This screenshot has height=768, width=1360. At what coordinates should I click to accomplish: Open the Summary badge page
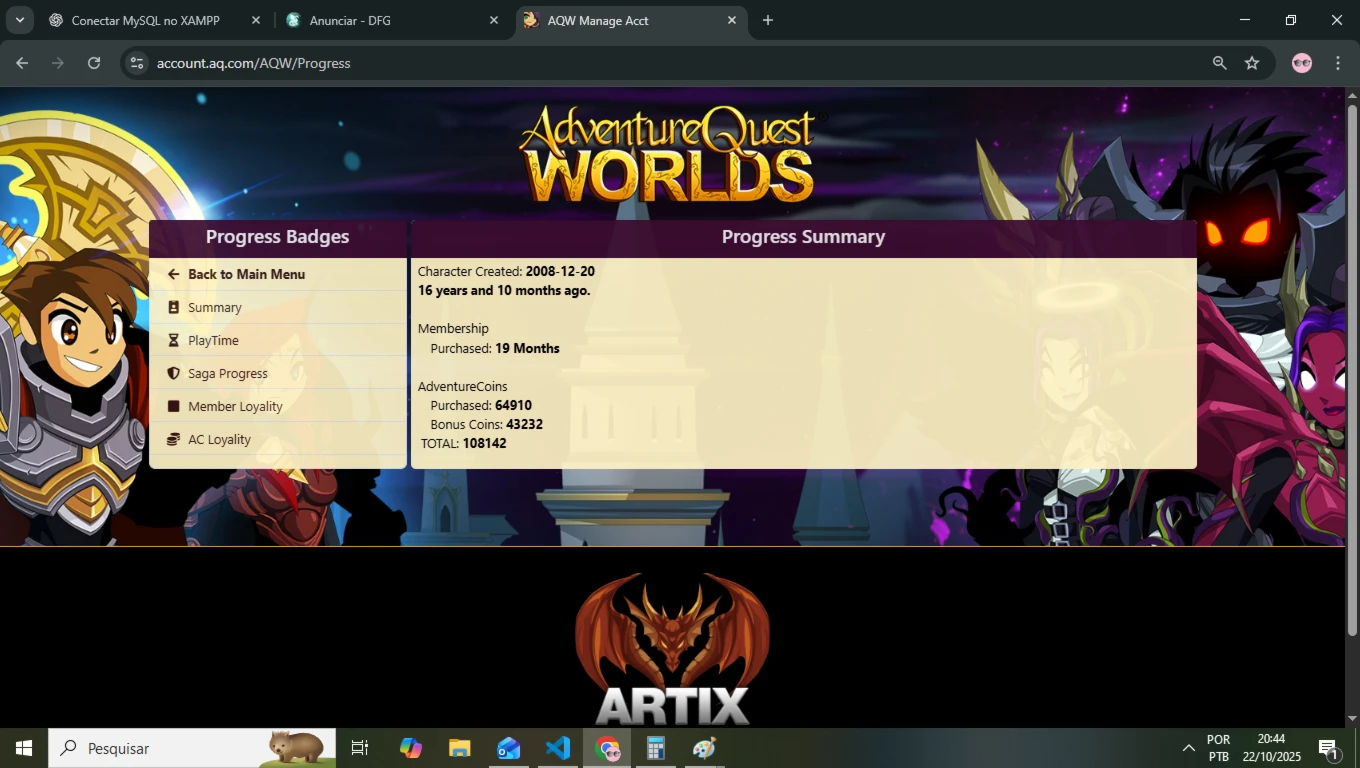coord(214,308)
